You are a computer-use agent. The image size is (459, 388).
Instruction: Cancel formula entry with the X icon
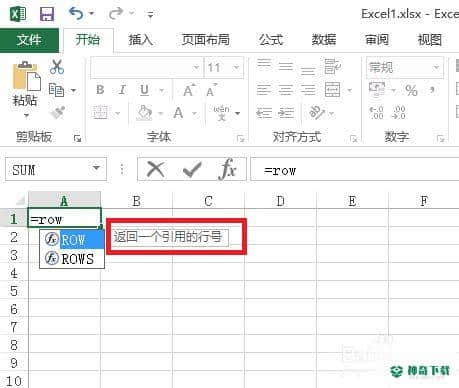156,169
